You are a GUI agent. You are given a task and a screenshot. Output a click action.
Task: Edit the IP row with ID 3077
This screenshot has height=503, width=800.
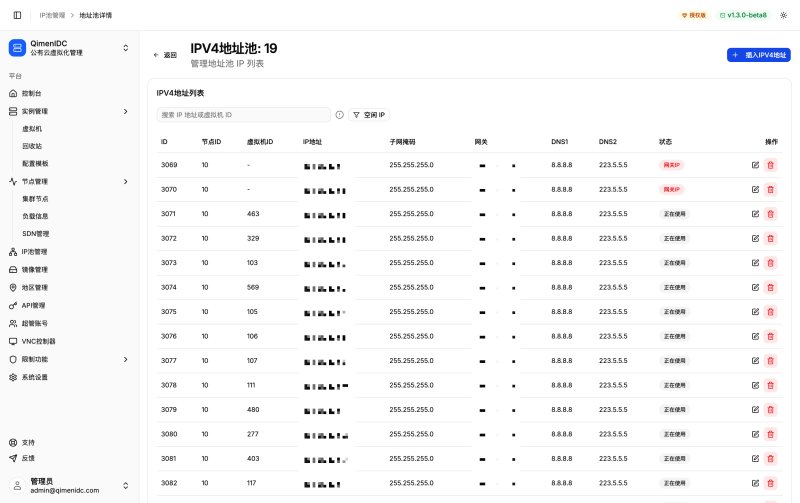[x=755, y=361]
